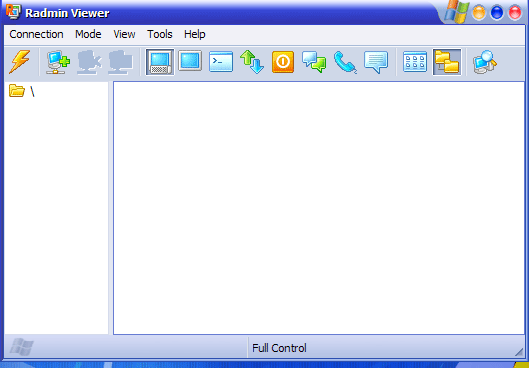Select the Text Chat bubbles icon
Screen dimensions: 529x368
pyautogui.click(x=314, y=62)
